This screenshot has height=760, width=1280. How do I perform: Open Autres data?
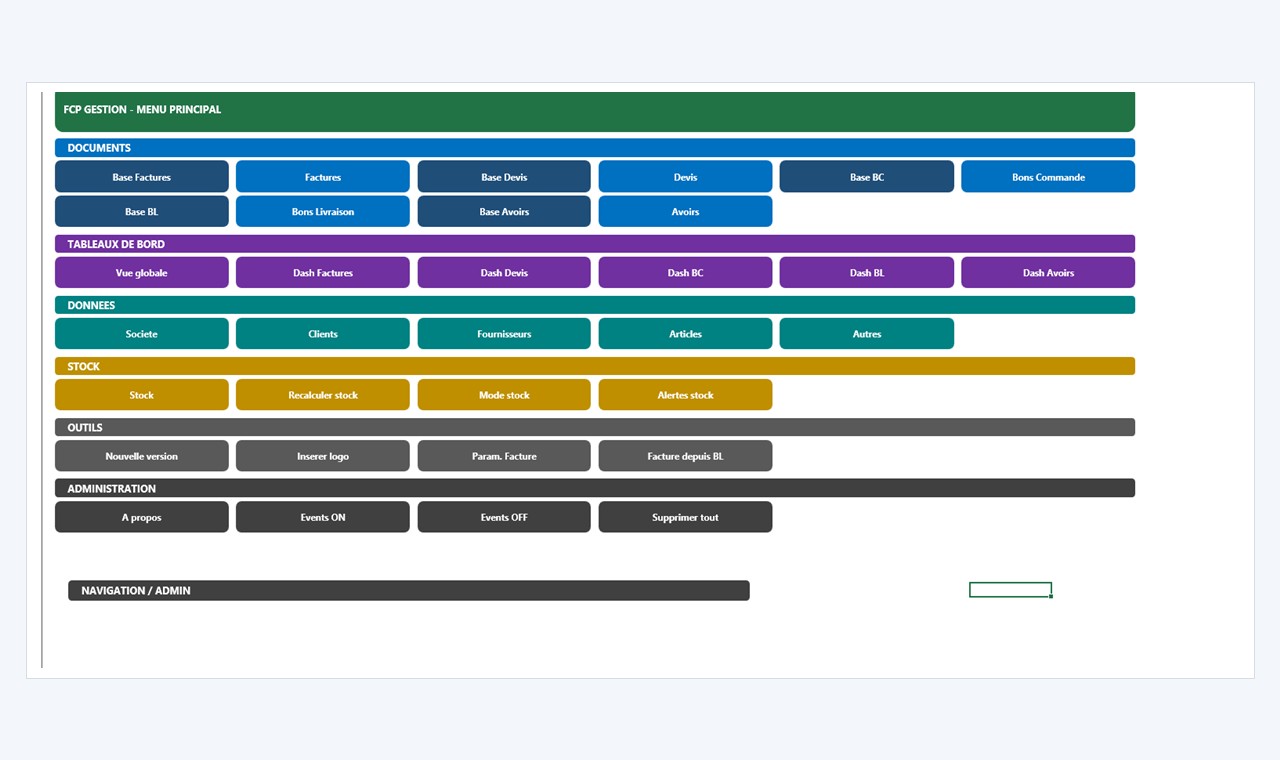[x=867, y=334]
